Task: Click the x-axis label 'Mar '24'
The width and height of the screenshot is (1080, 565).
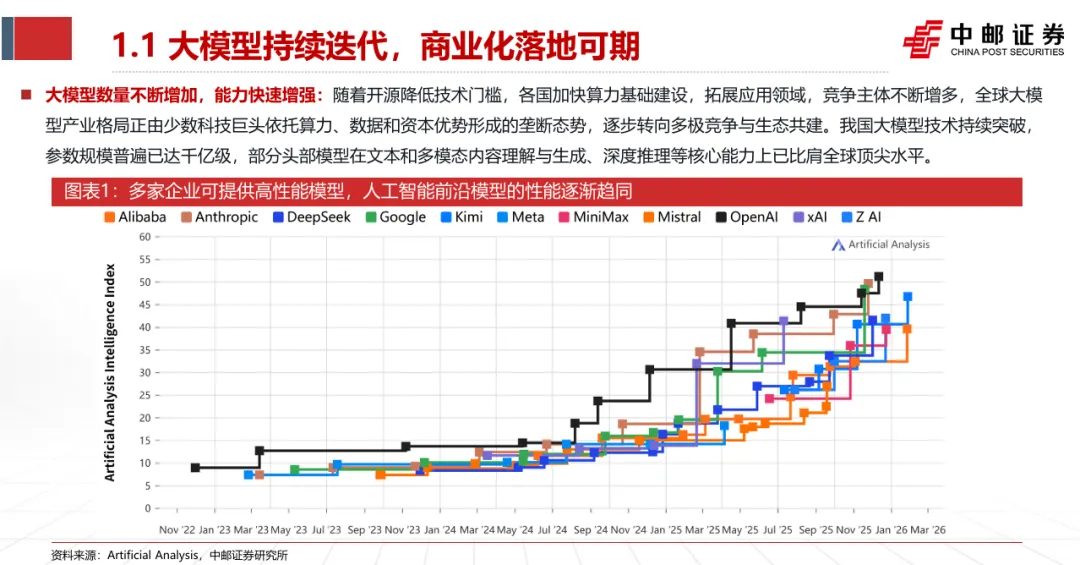Action: tap(477, 530)
